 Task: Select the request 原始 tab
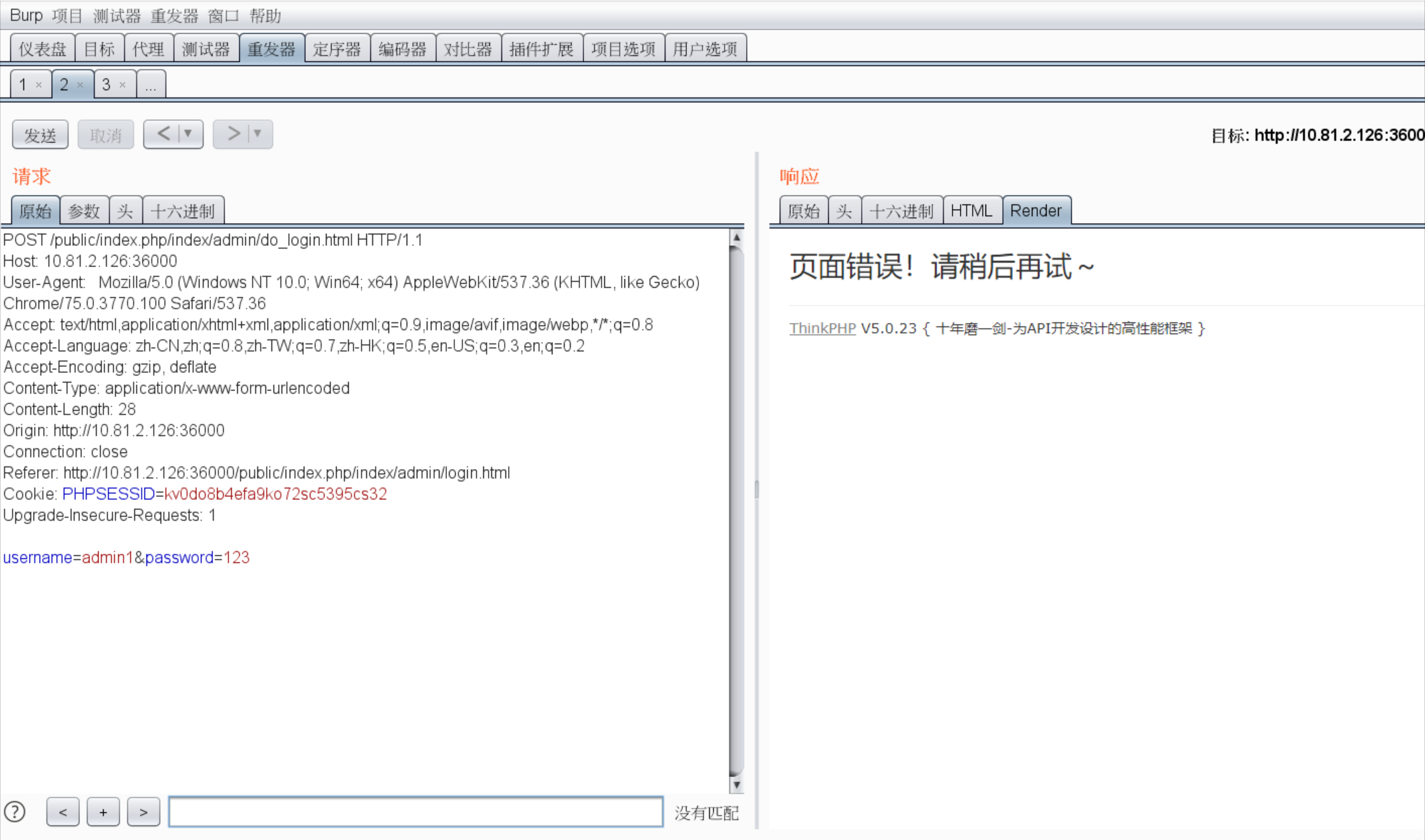pyautogui.click(x=36, y=211)
